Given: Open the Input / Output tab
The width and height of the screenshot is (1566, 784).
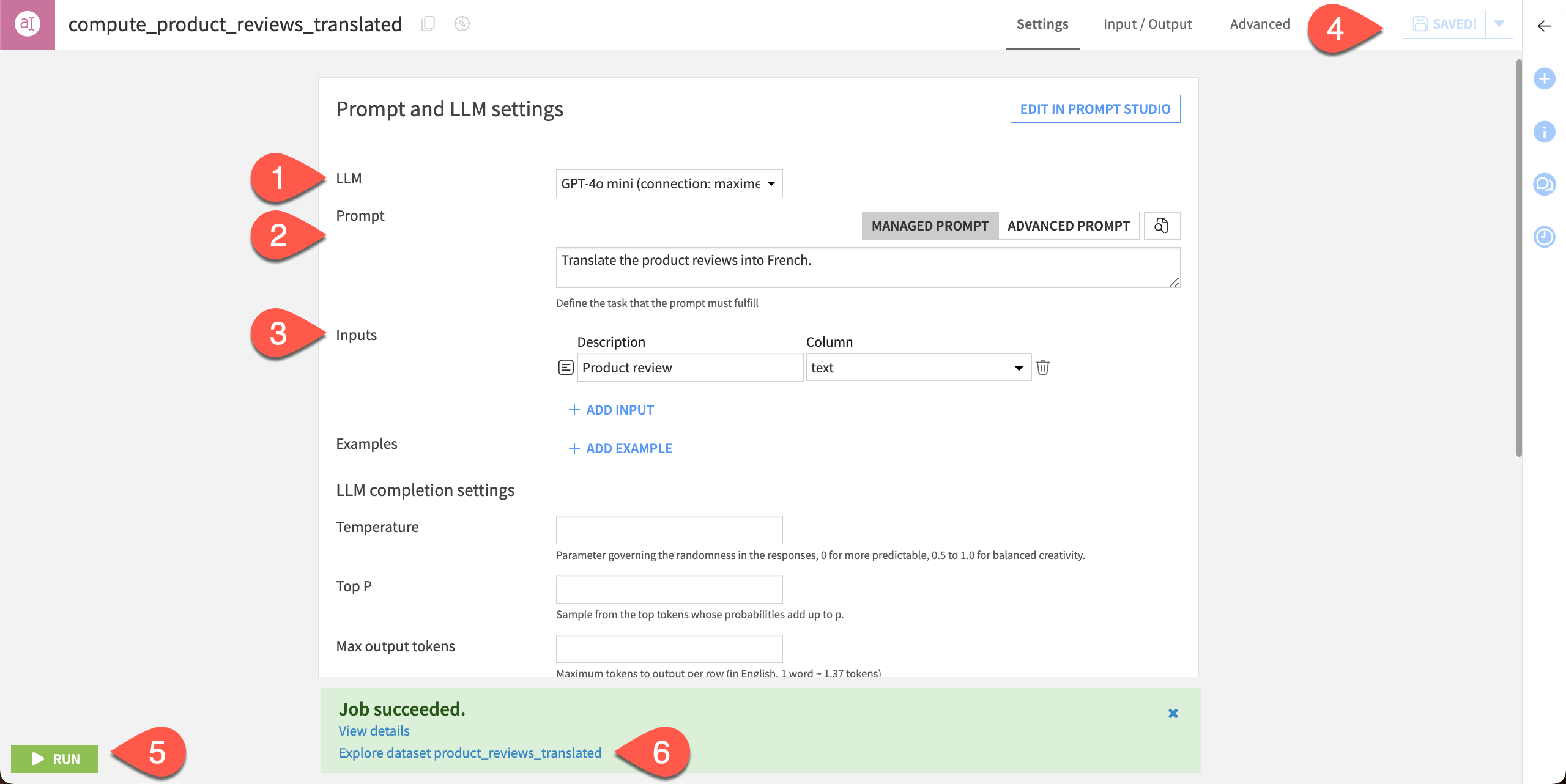Looking at the screenshot, I should tap(1147, 24).
